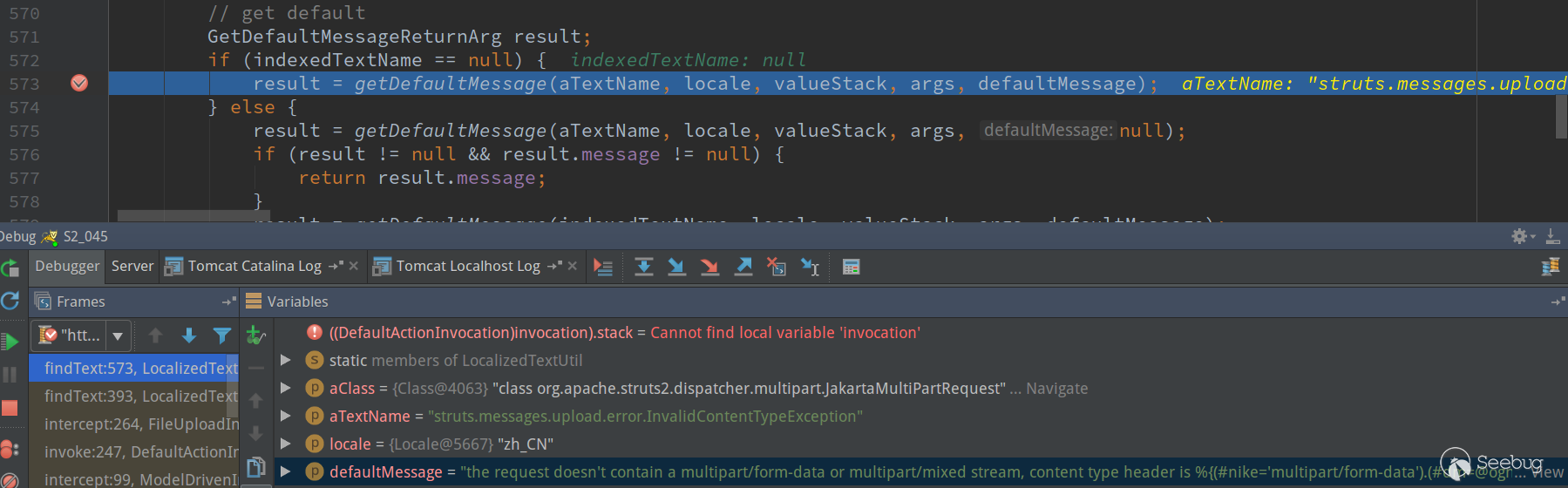Click the Rerun S2_045 icon
This screenshot has width=1568, height=488.
pyautogui.click(x=10, y=268)
